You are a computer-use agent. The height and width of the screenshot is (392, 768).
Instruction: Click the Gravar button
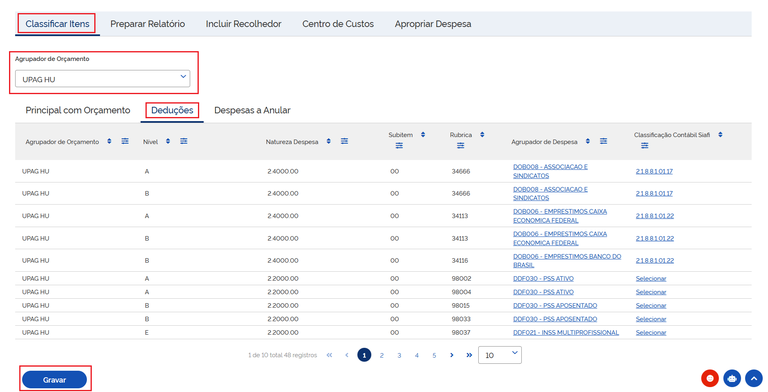(54, 380)
